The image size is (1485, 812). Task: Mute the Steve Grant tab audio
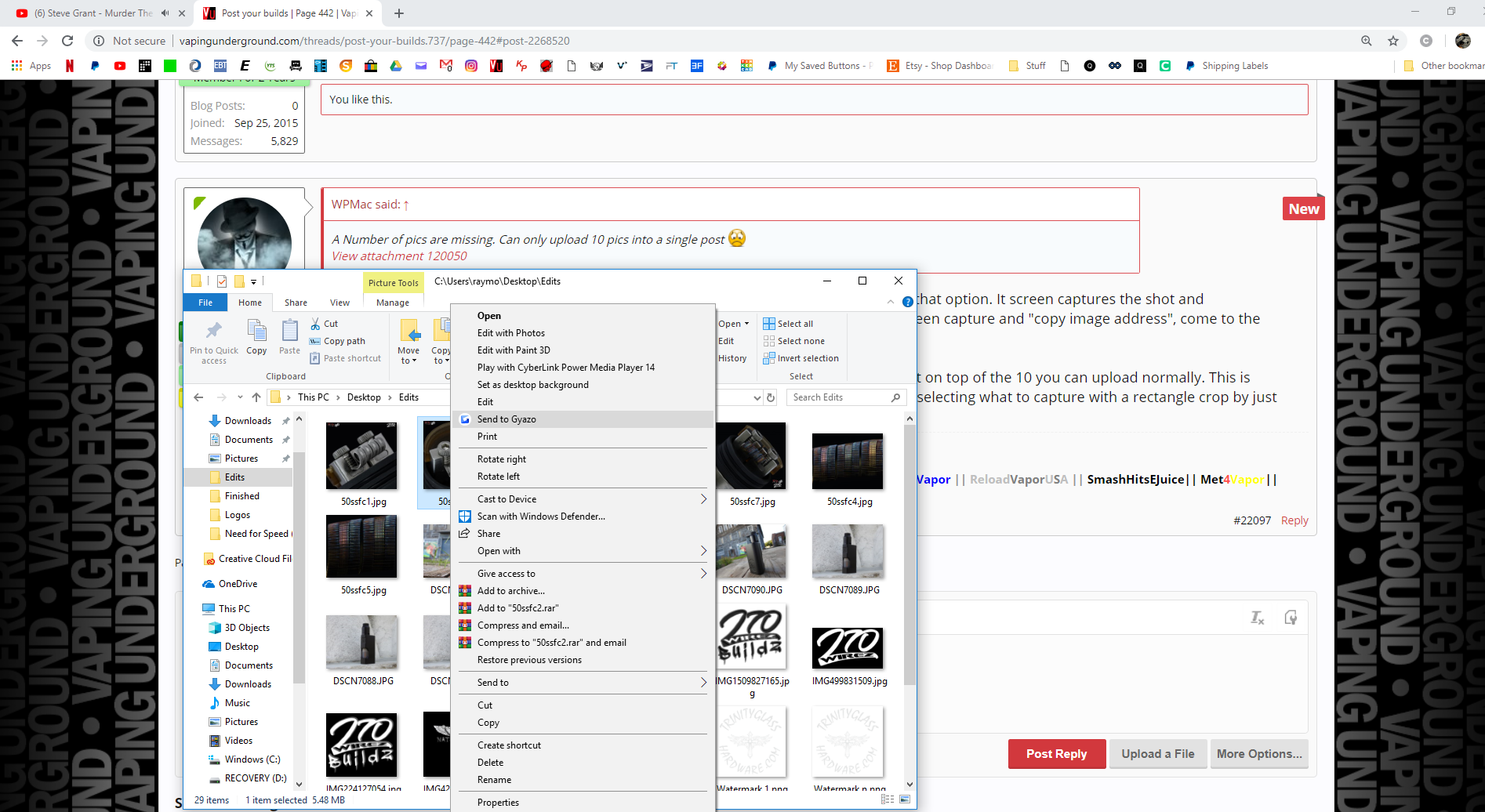tap(165, 13)
